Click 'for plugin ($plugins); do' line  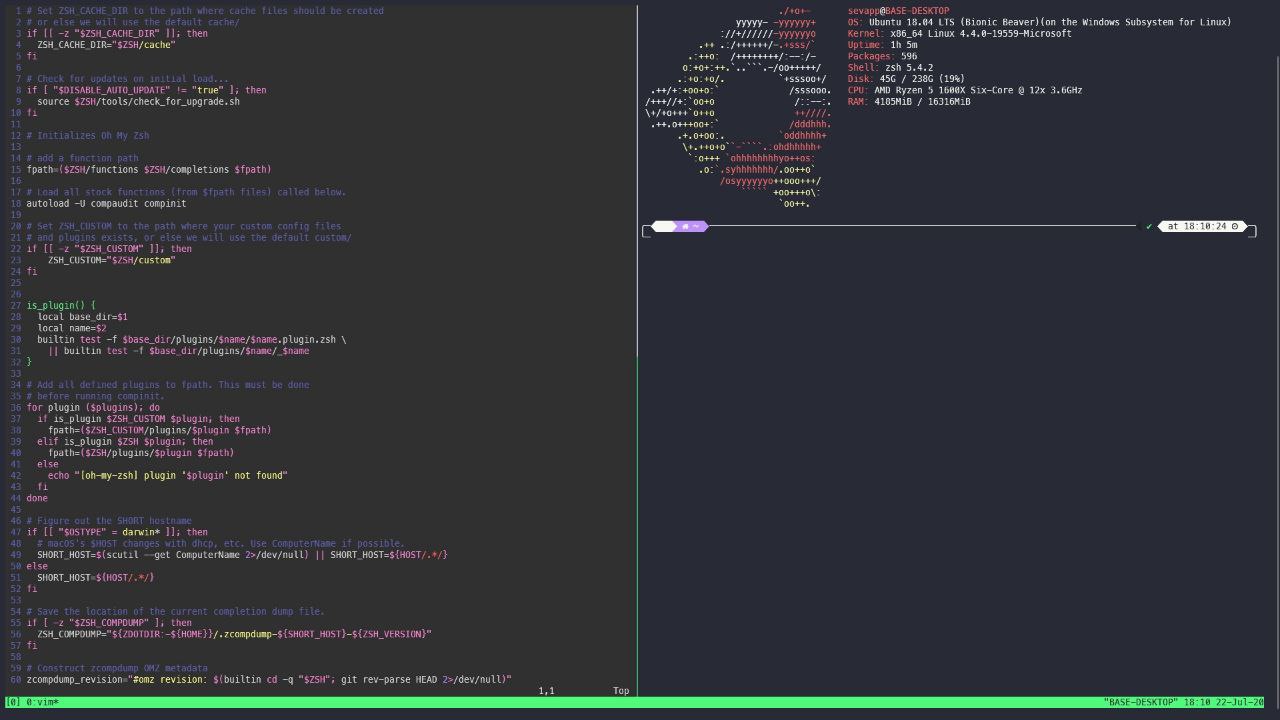tap(93, 408)
